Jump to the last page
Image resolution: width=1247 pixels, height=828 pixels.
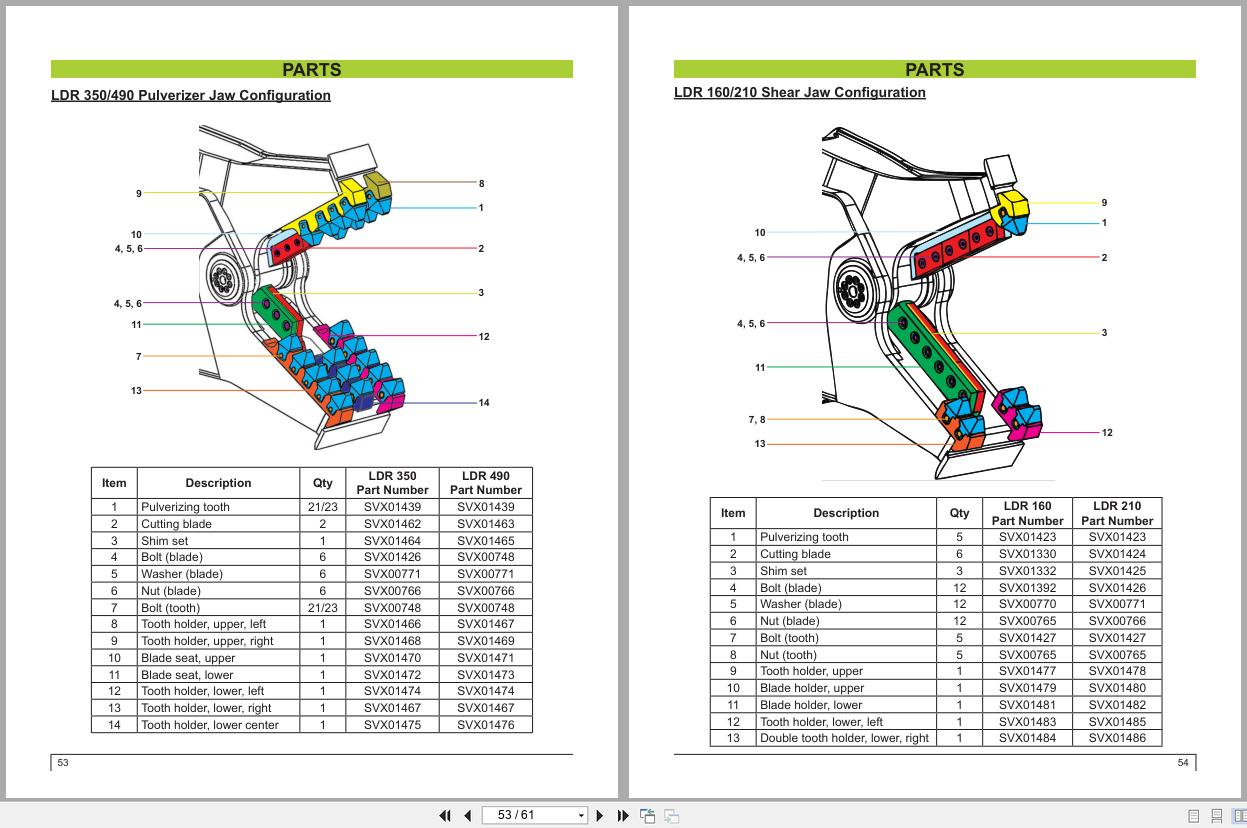(621, 815)
